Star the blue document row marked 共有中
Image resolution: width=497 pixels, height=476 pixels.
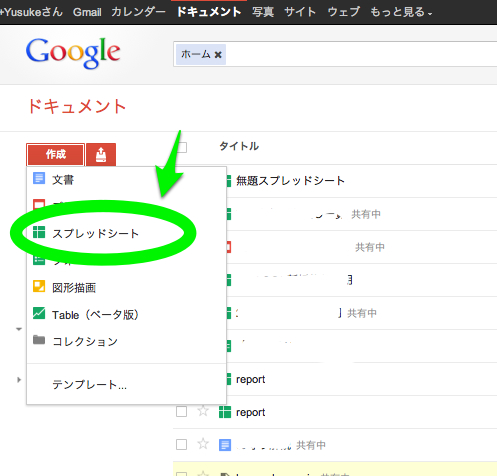pos(203,444)
